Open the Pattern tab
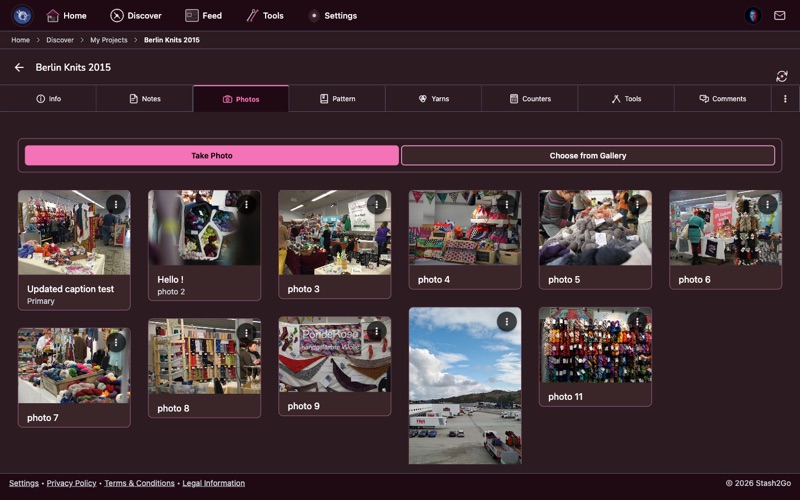 pyautogui.click(x=337, y=99)
